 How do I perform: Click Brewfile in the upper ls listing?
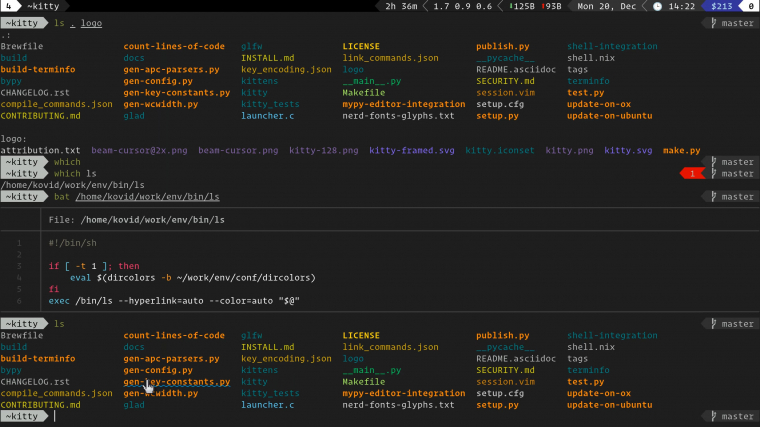point(22,46)
